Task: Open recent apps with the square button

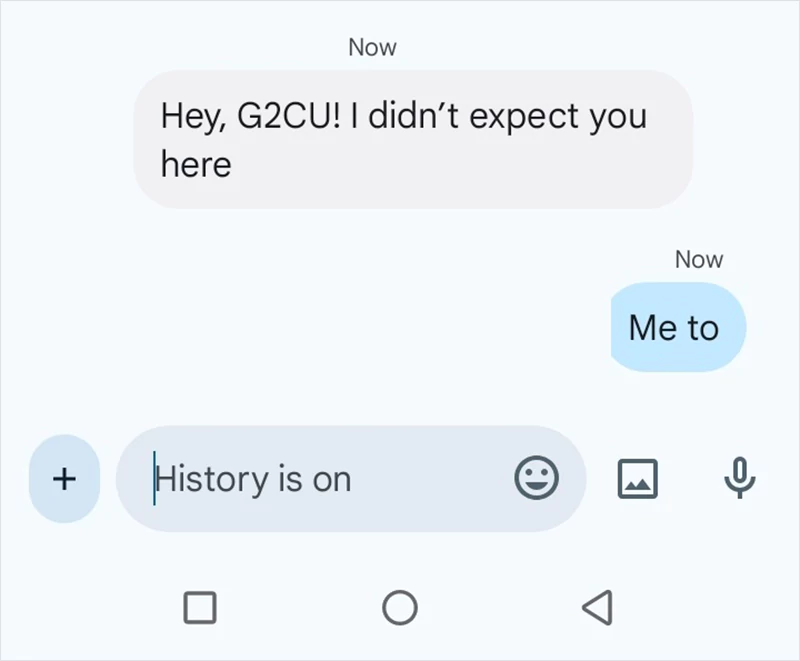Action: [201, 606]
